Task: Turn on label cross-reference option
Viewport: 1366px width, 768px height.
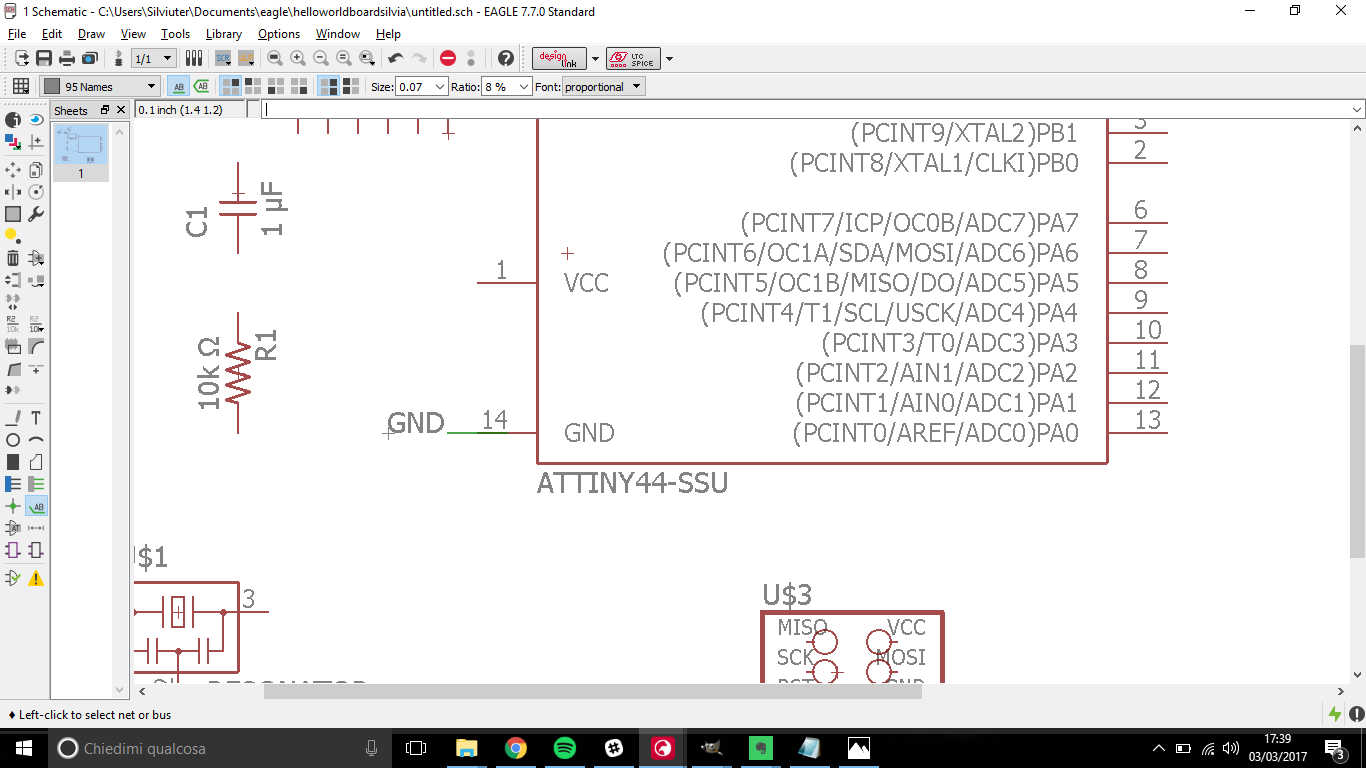Action: pyautogui.click(x=201, y=86)
